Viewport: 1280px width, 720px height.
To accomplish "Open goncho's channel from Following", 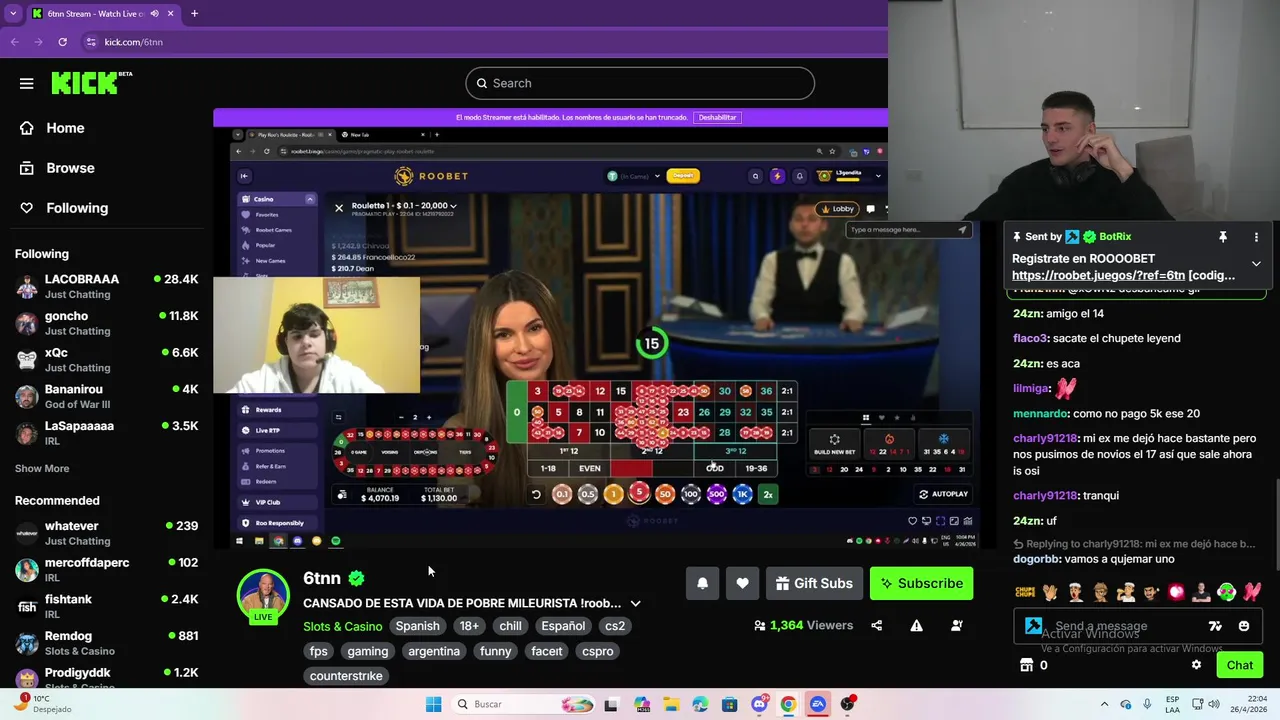I will point(106,323).
